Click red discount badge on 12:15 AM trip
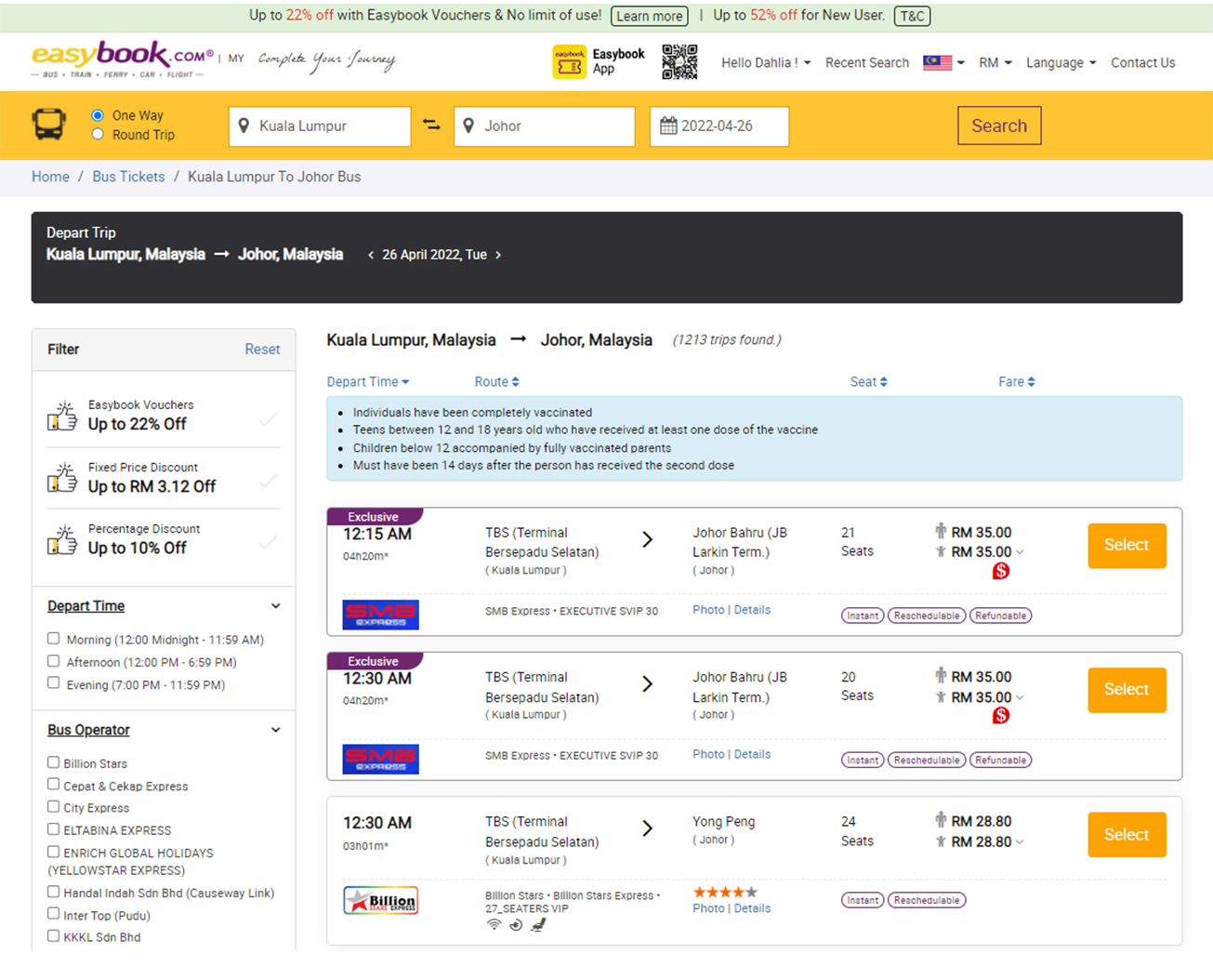The width and height of the screenshot is (1213, 980). 1001,571
